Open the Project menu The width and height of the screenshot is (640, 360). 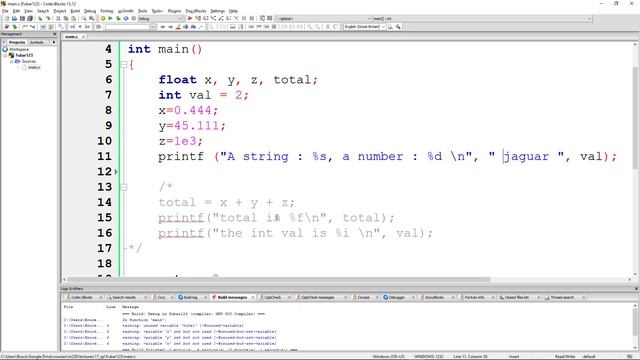[x=60, y=11]
